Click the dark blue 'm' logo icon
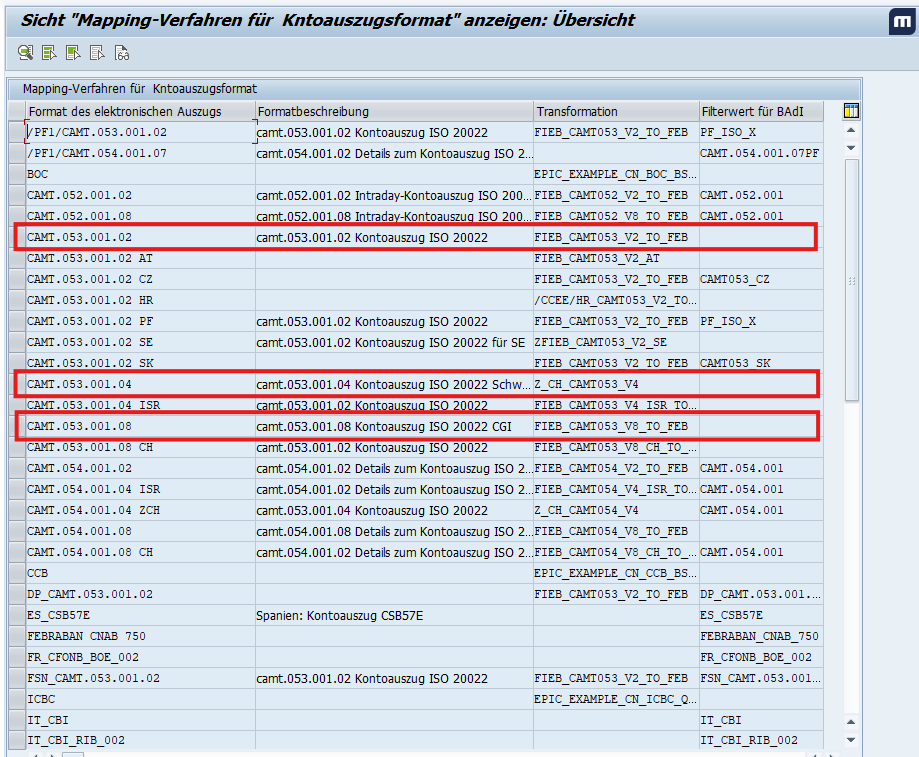 (900, 23)
